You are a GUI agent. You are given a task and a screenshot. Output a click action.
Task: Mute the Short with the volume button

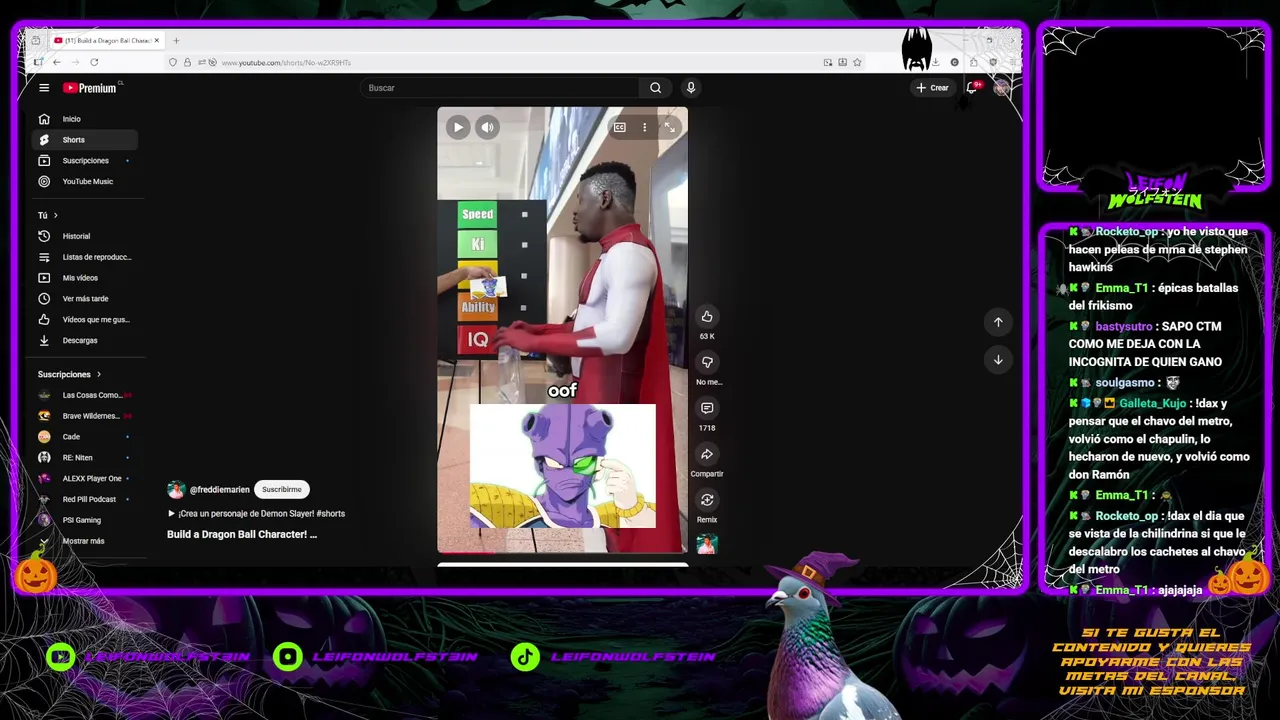pyautogui.click(x=487, y=127)
